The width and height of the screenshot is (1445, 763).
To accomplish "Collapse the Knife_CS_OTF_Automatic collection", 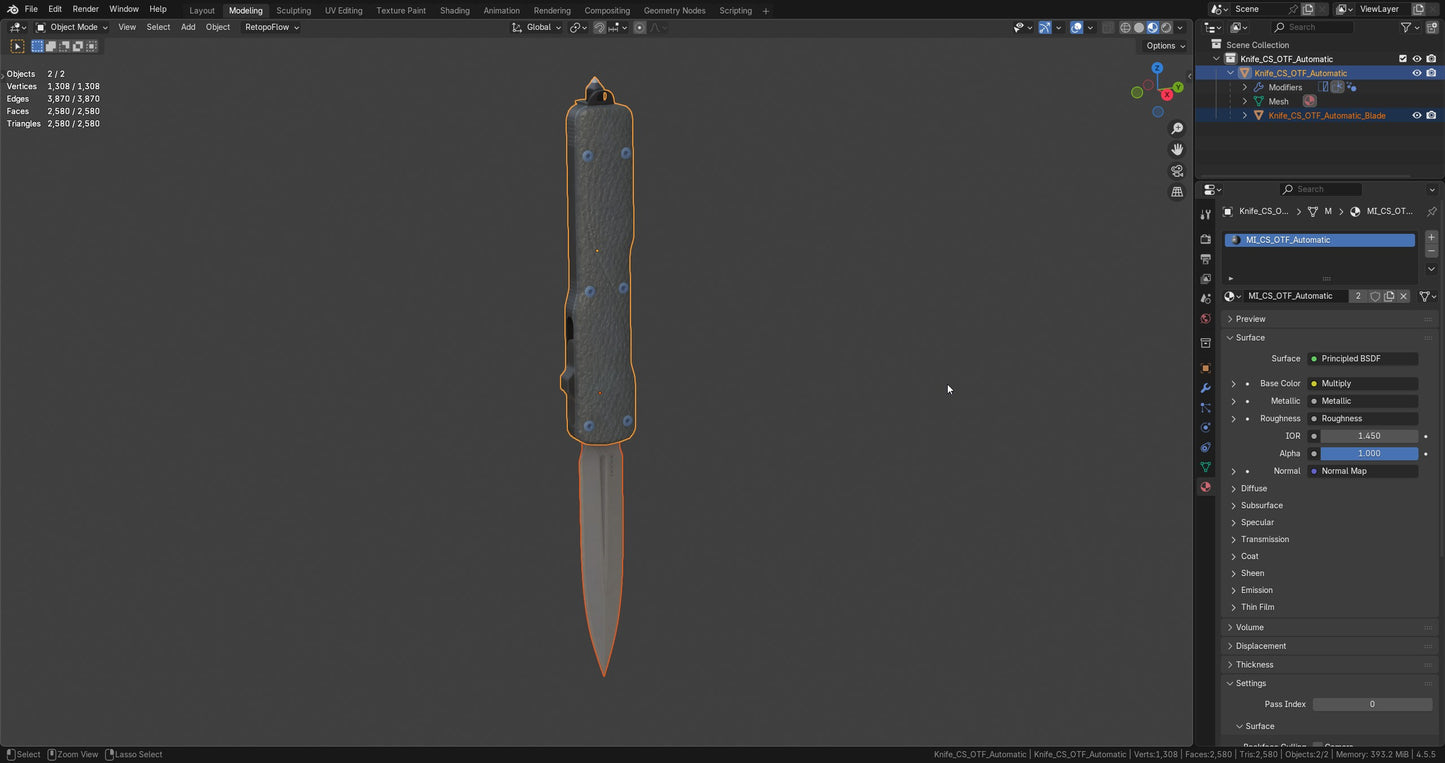I will (x=1217, y=58).
